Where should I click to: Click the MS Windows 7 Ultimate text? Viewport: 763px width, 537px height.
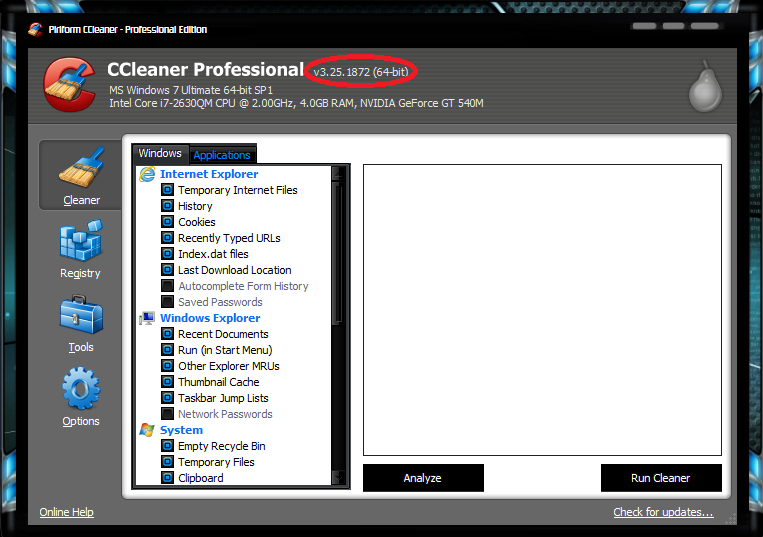pos(191,90)
